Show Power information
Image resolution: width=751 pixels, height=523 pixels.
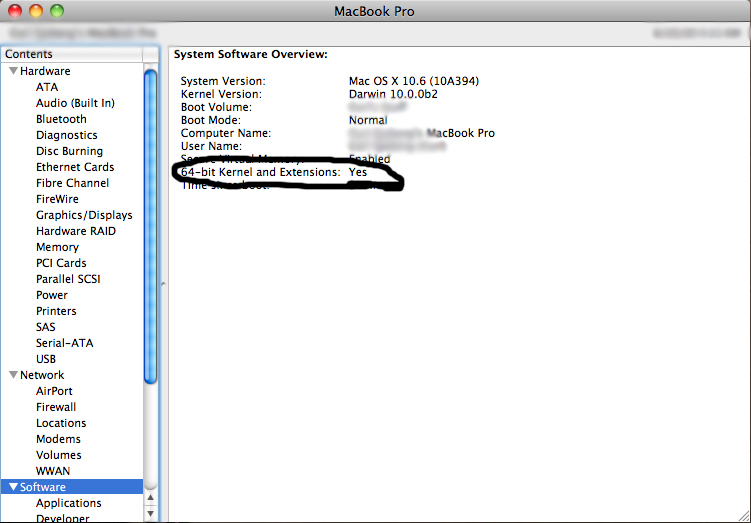[x=52, y=295]
